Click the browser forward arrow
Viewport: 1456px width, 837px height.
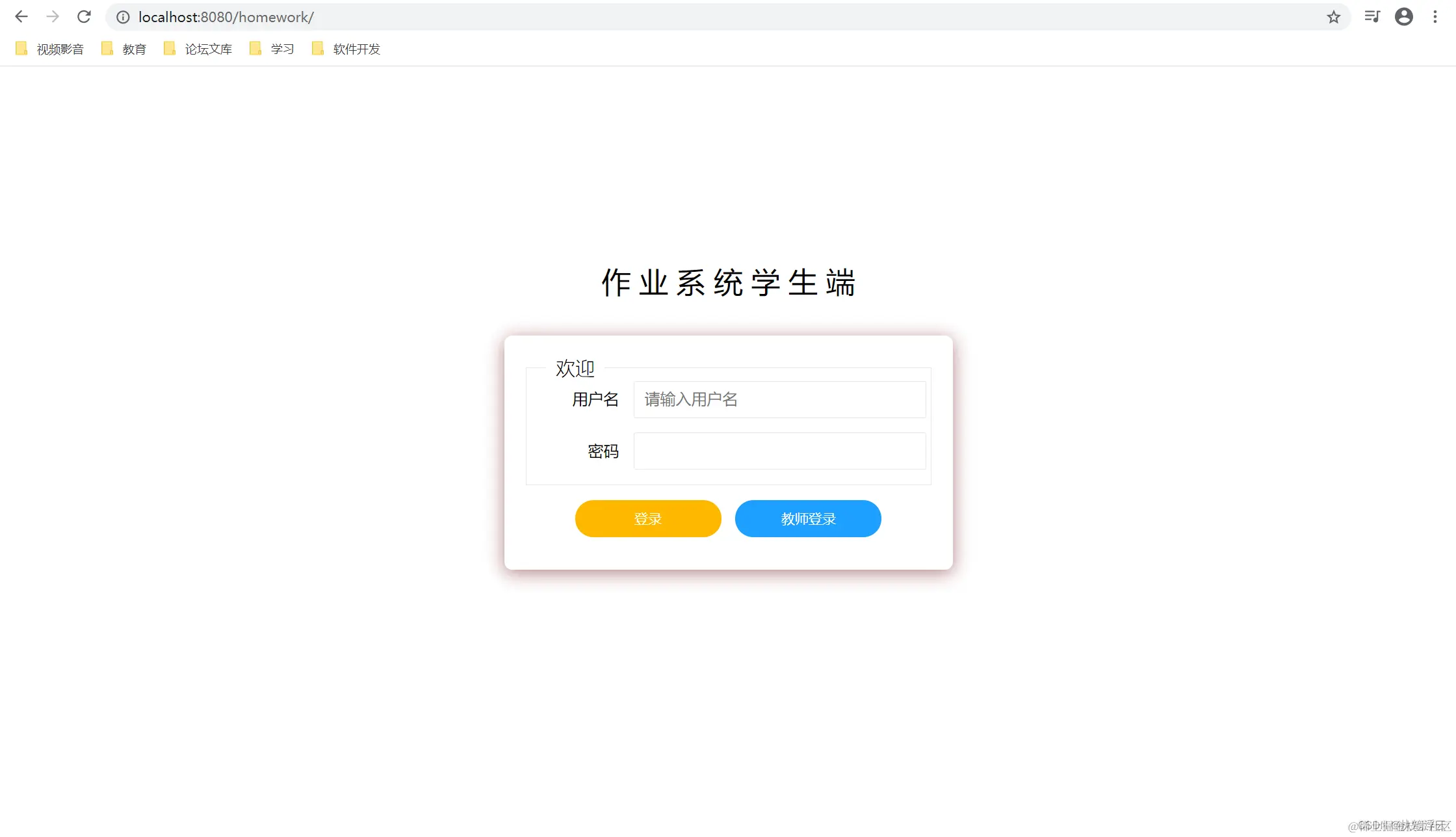point(53,17)
